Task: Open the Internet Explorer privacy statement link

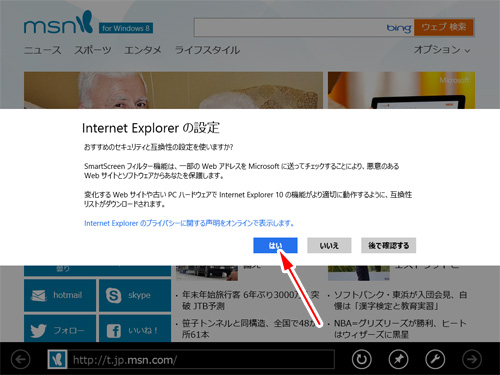Action: (189, 223)
